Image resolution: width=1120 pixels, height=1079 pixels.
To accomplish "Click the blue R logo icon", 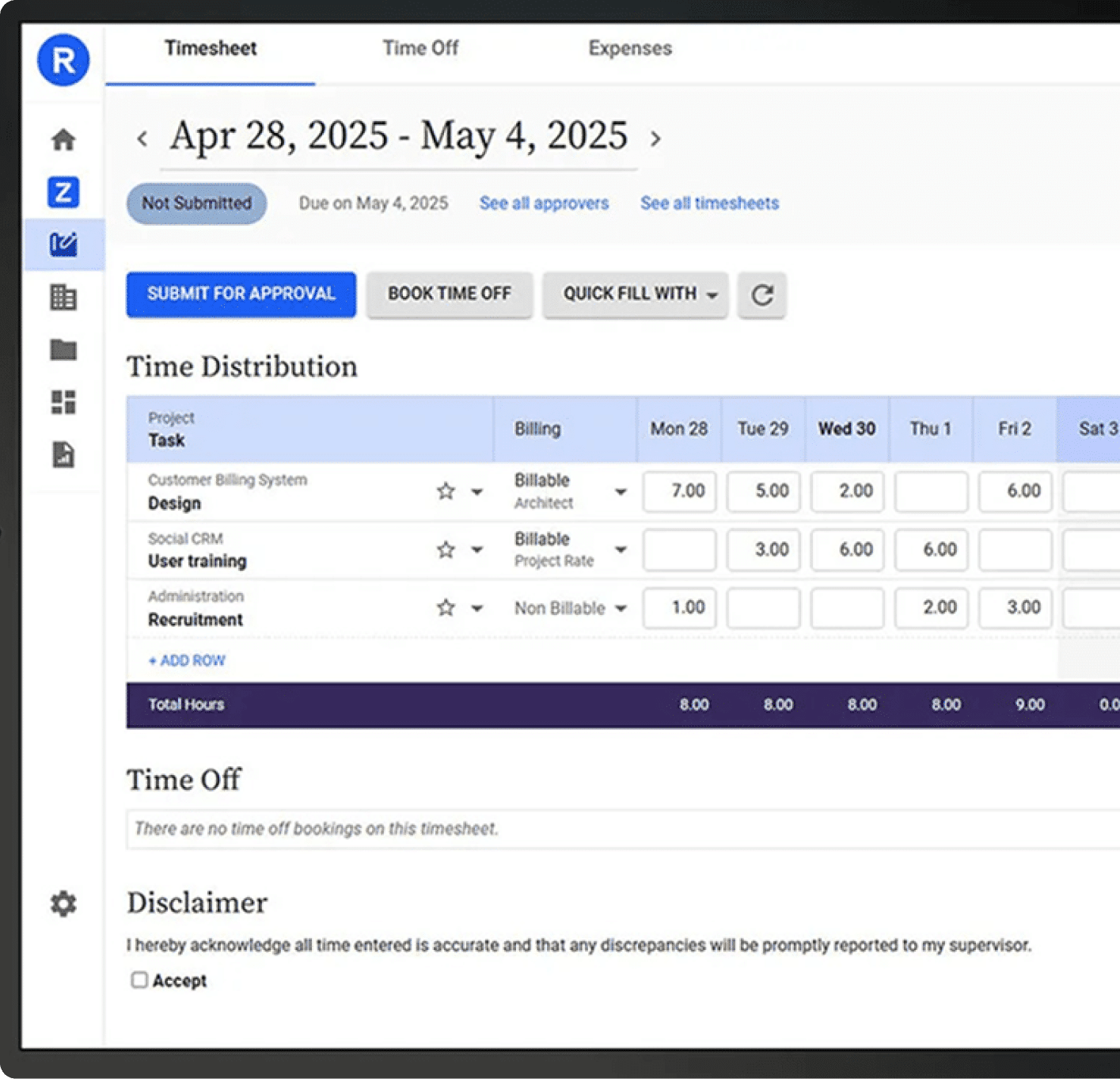I will (63, 60).
